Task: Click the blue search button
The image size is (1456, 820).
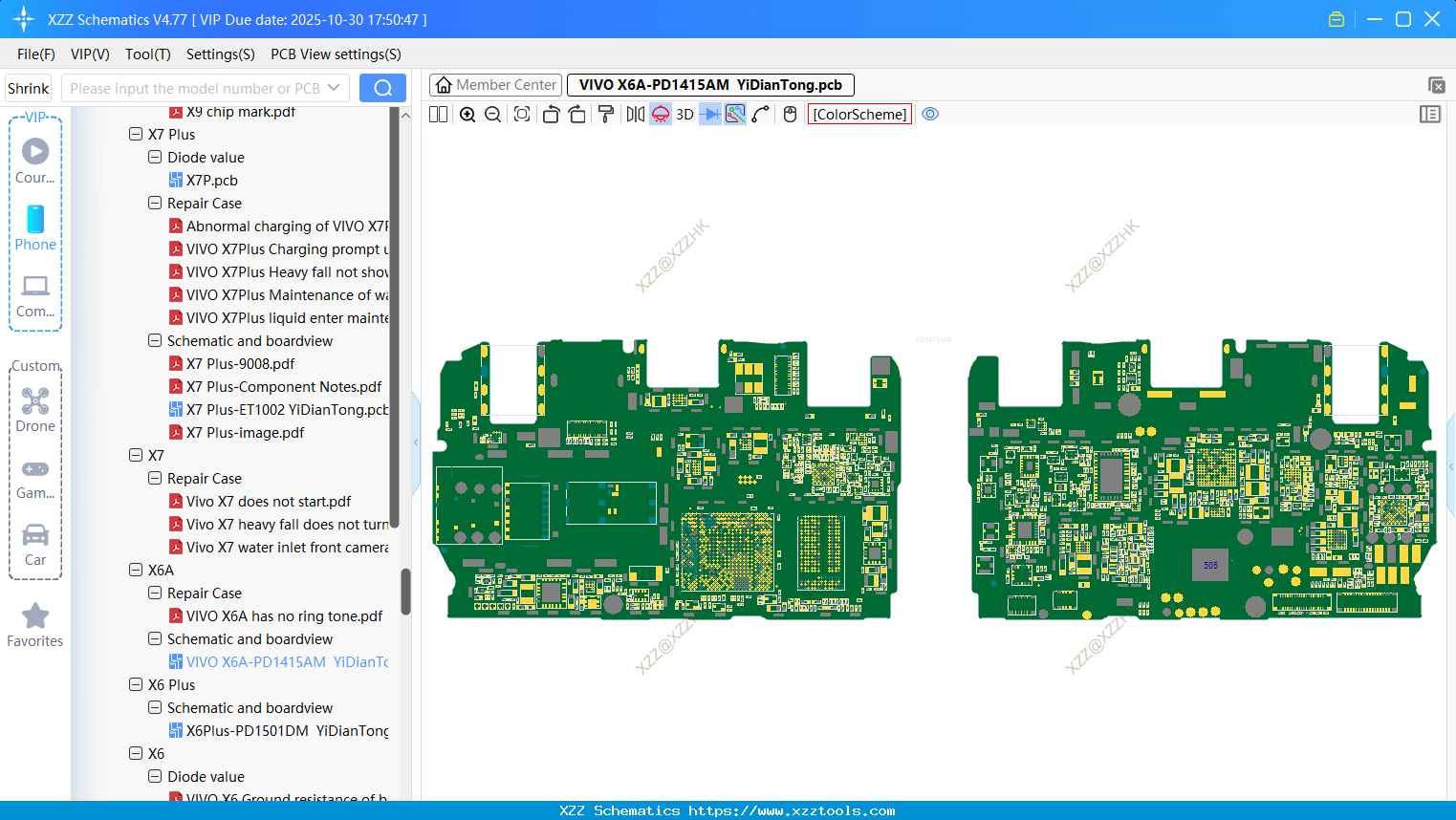Action: 382,89
